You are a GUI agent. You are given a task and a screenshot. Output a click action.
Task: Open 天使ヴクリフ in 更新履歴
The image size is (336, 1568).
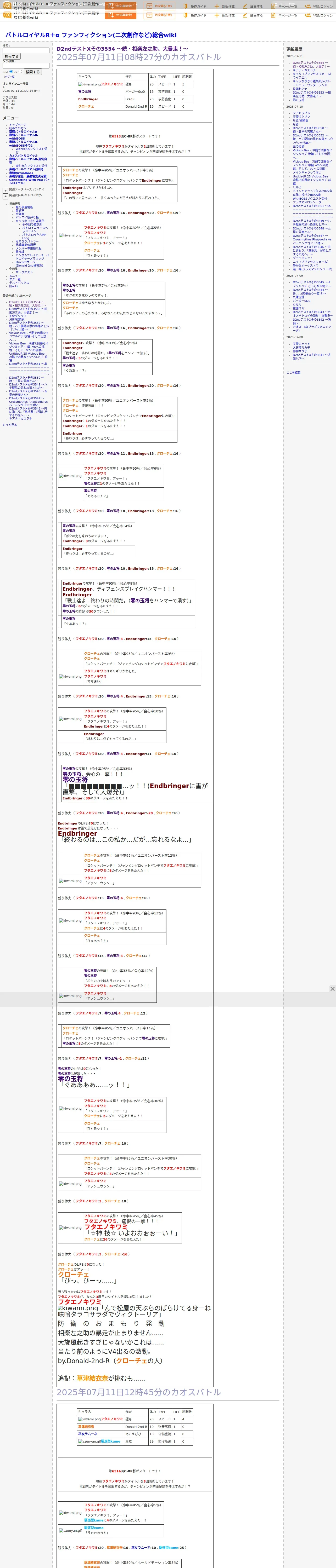[301, 117]
